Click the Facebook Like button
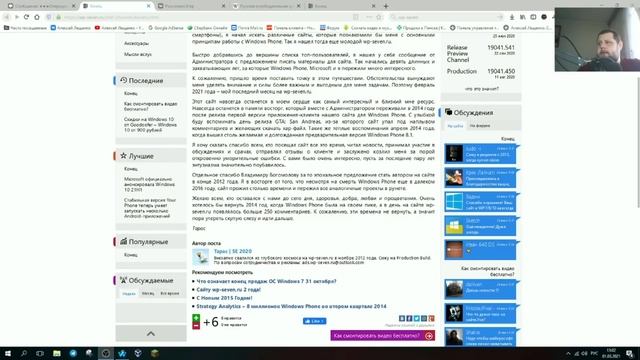 314,321
